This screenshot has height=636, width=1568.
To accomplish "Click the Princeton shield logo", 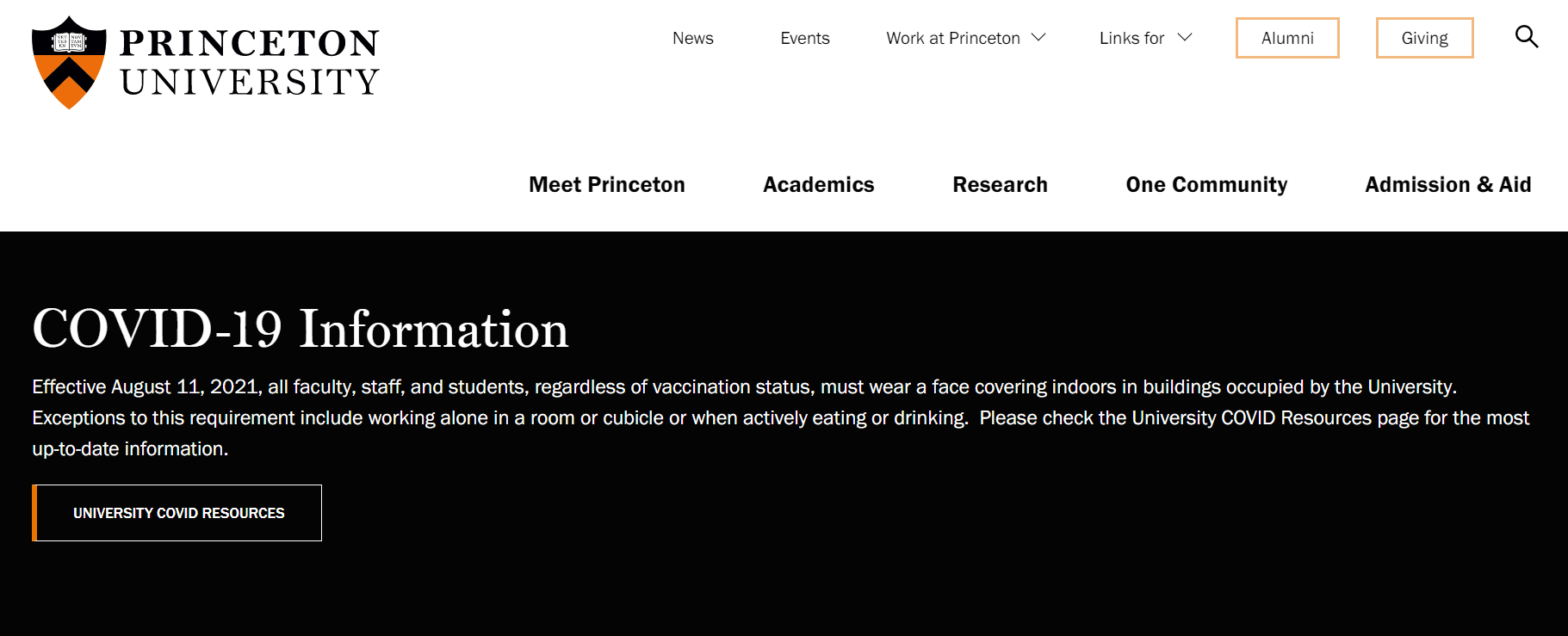I will pyautogui.click(x=69, y=62).
